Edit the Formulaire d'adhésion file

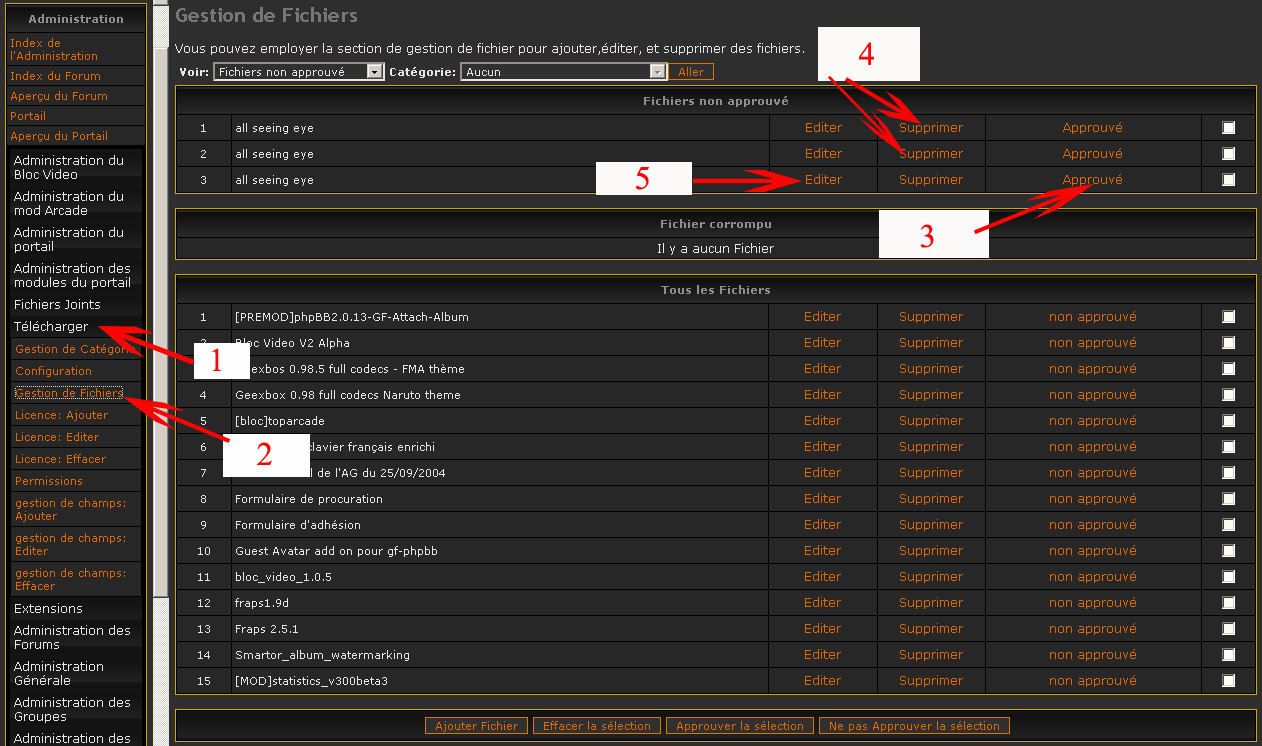[x=823, y=525]
